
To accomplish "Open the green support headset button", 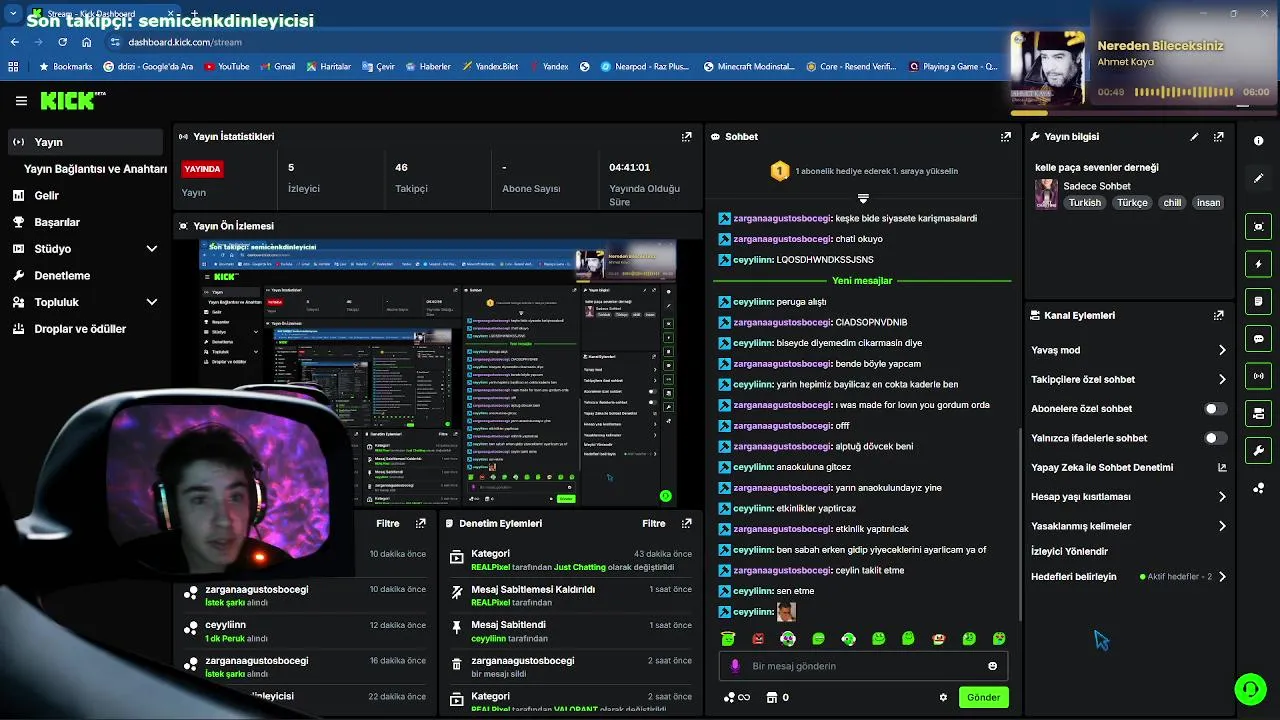I will 1249,689.
